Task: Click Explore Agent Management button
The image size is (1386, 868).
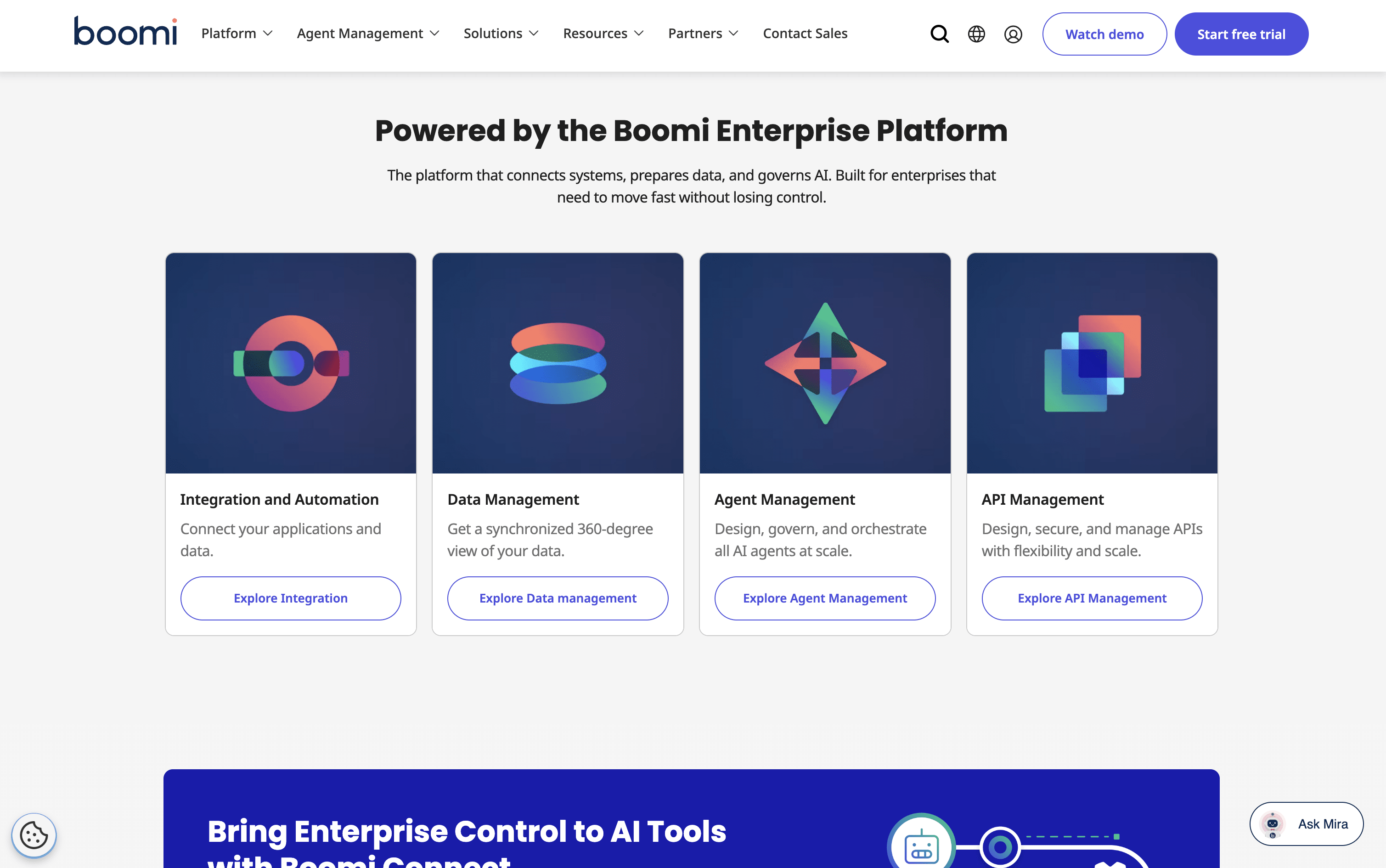Action: coord(825,598)
